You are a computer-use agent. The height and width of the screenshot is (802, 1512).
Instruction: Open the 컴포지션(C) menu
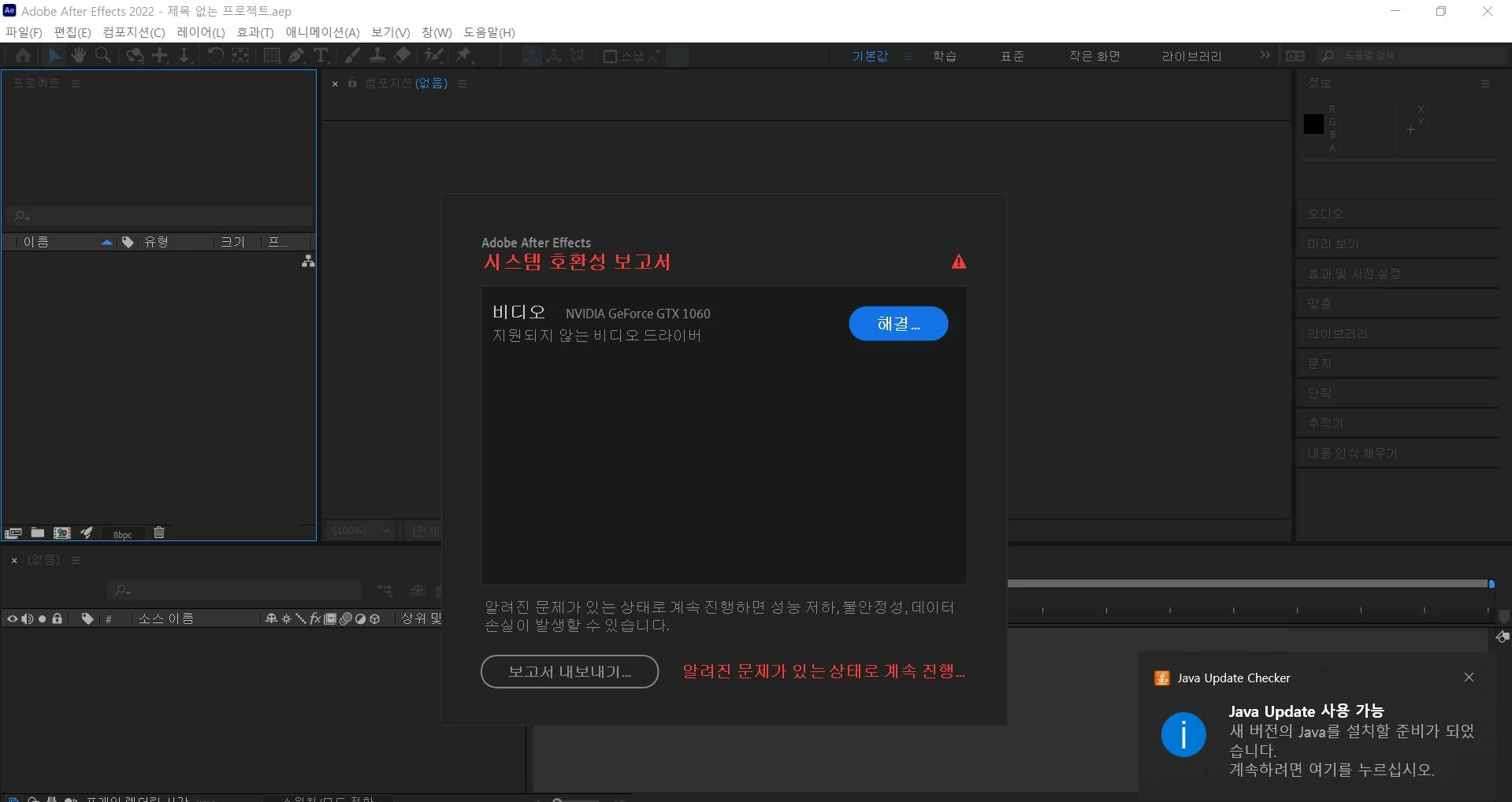(x=134, y=32)
